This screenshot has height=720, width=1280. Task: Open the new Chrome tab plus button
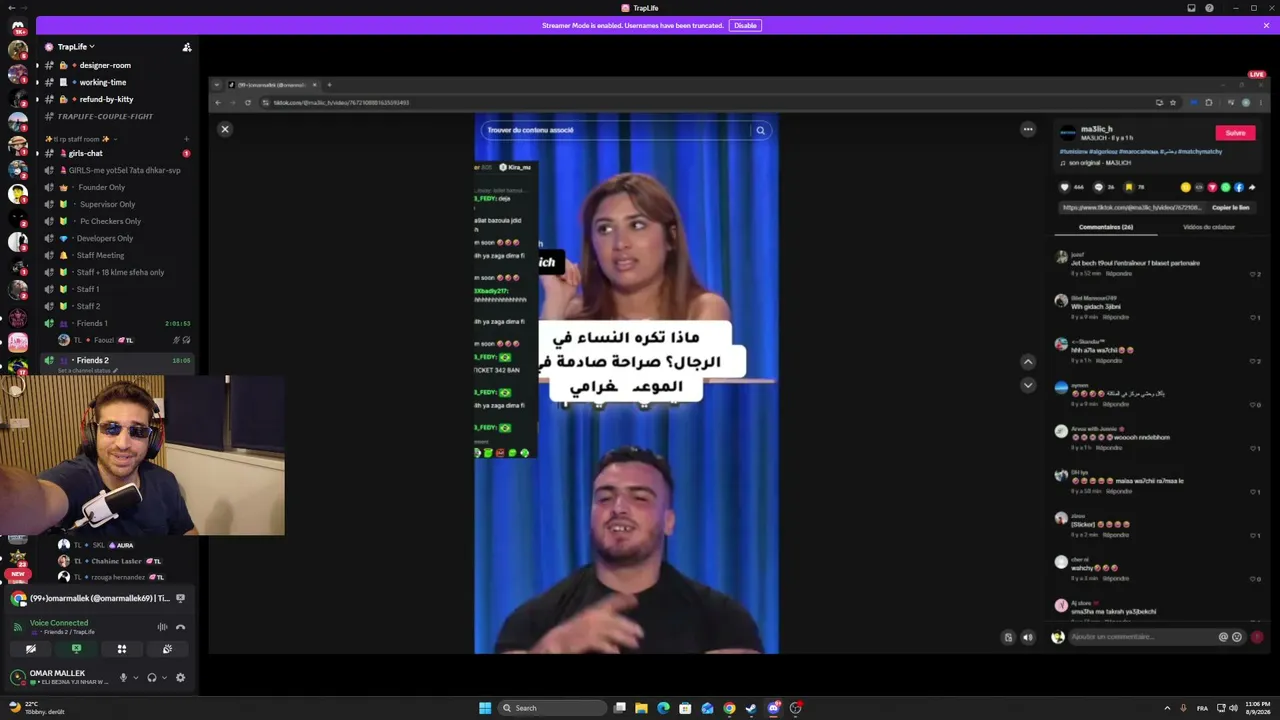click(x=329, y=85)
